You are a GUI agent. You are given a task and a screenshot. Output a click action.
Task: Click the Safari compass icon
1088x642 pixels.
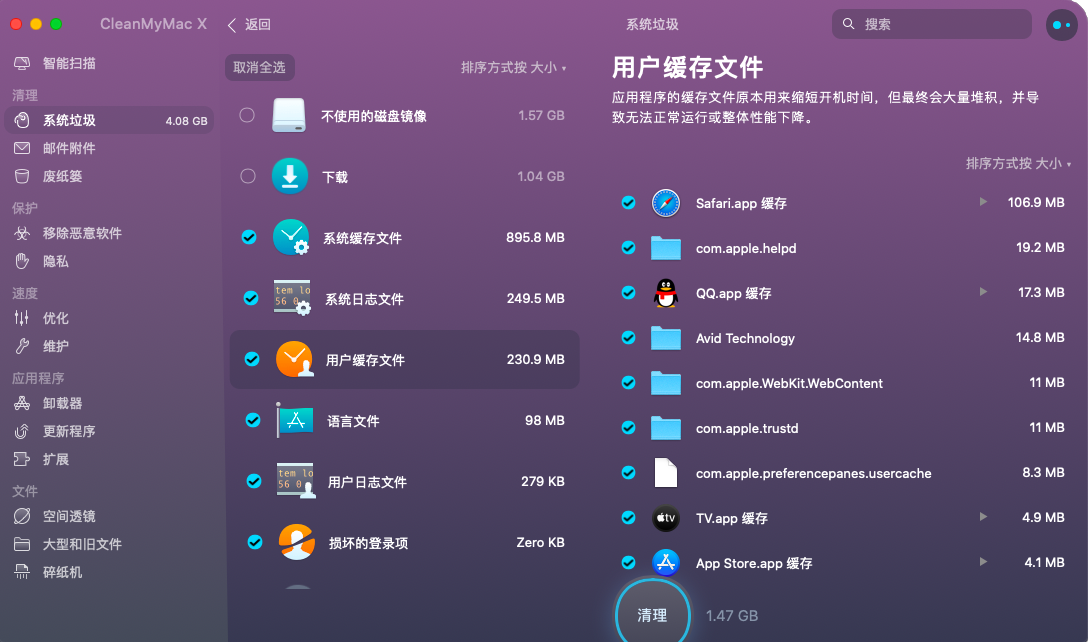tap(665, 203)
